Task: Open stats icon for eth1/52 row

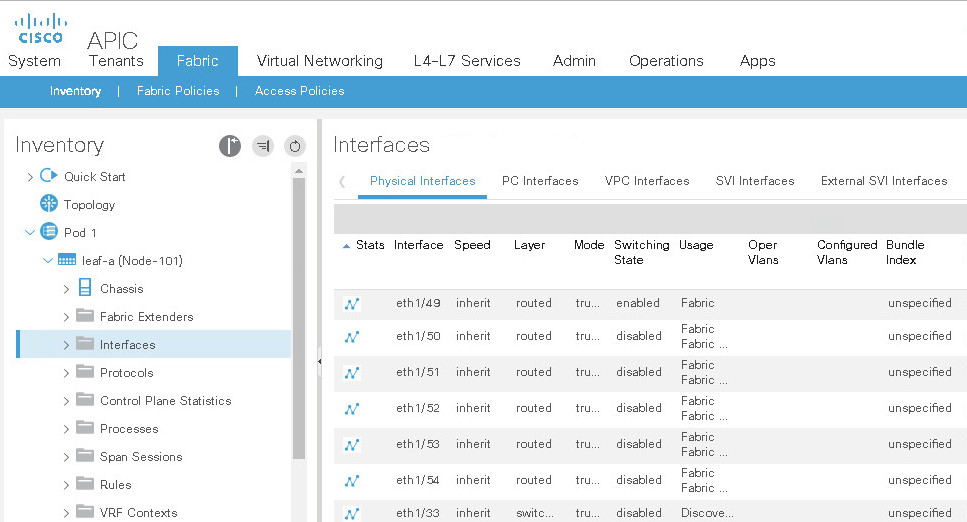Action: coord(352,409)
